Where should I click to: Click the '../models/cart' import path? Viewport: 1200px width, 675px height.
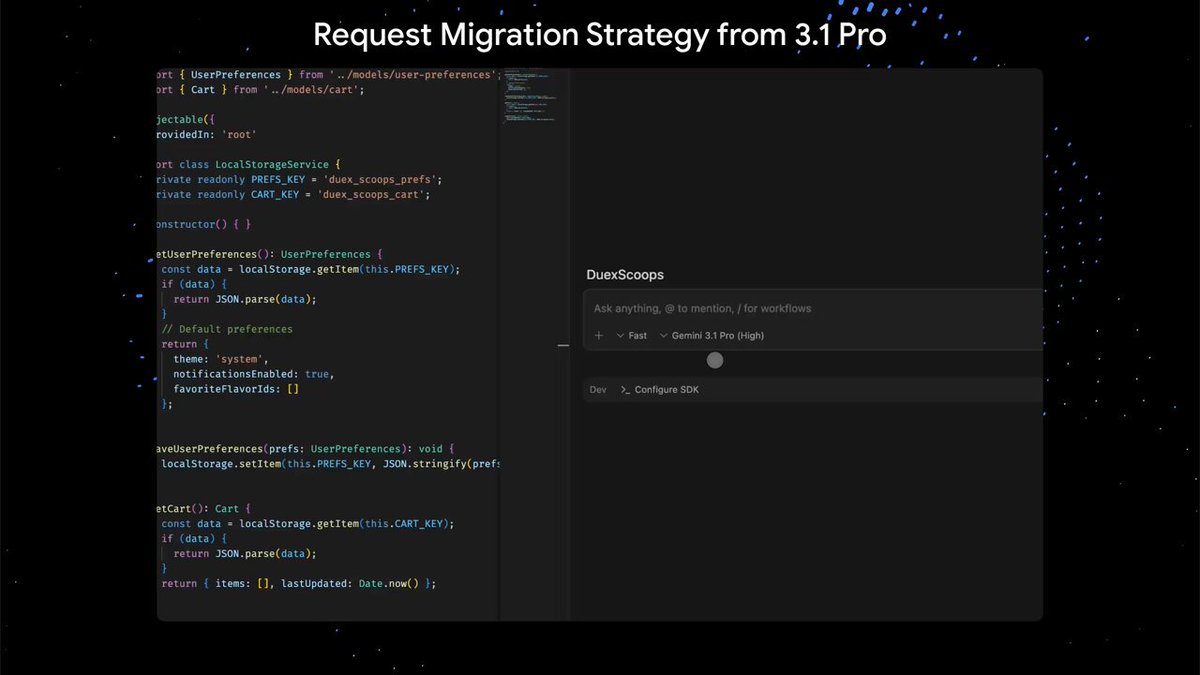313,90
